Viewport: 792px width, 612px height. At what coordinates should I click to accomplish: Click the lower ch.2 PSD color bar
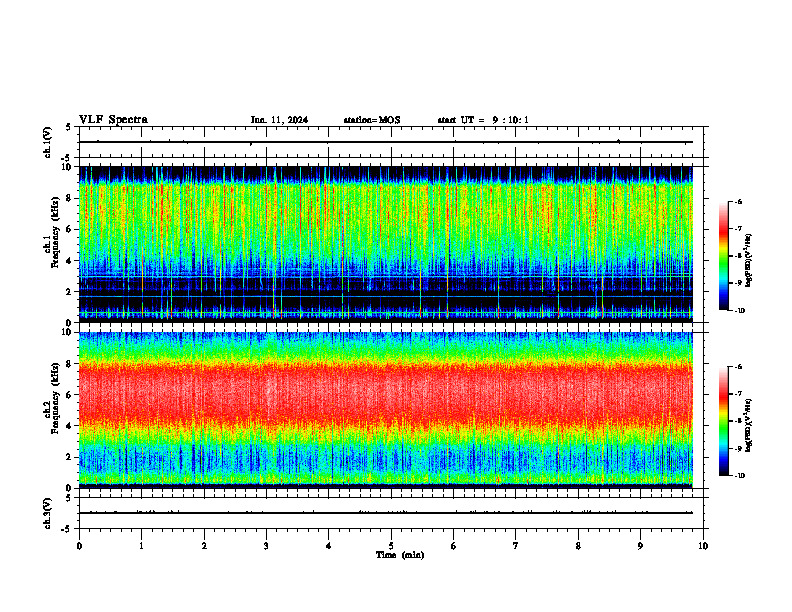click(723, 421)
